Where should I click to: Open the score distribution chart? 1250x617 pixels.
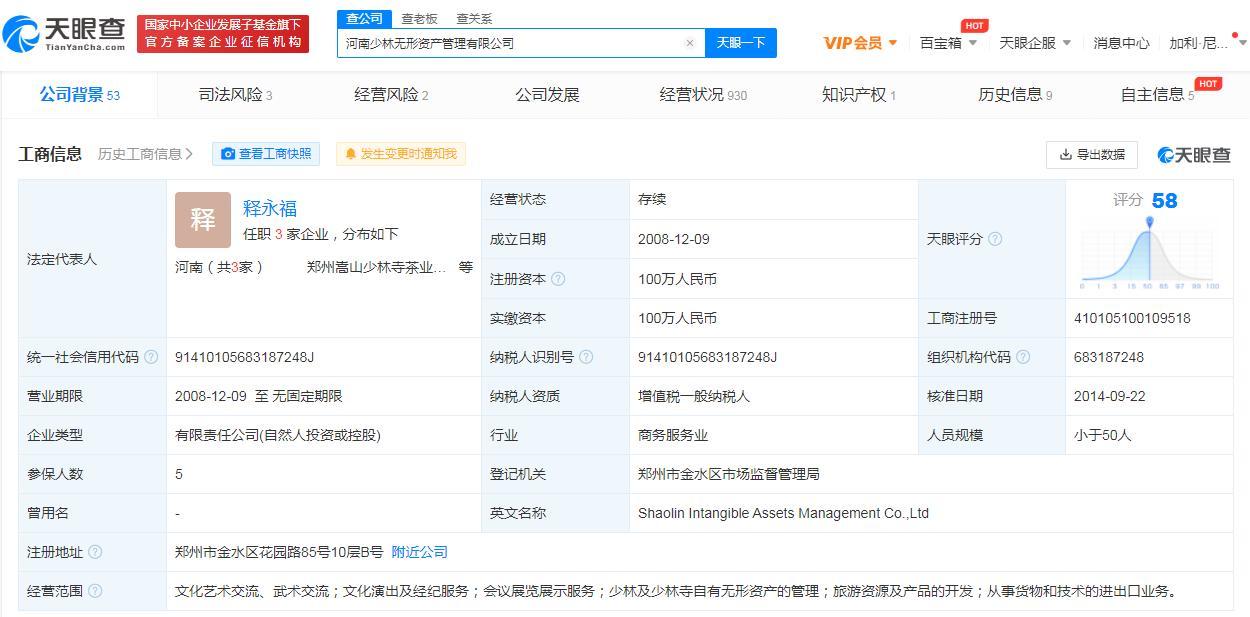point(1150,252)
